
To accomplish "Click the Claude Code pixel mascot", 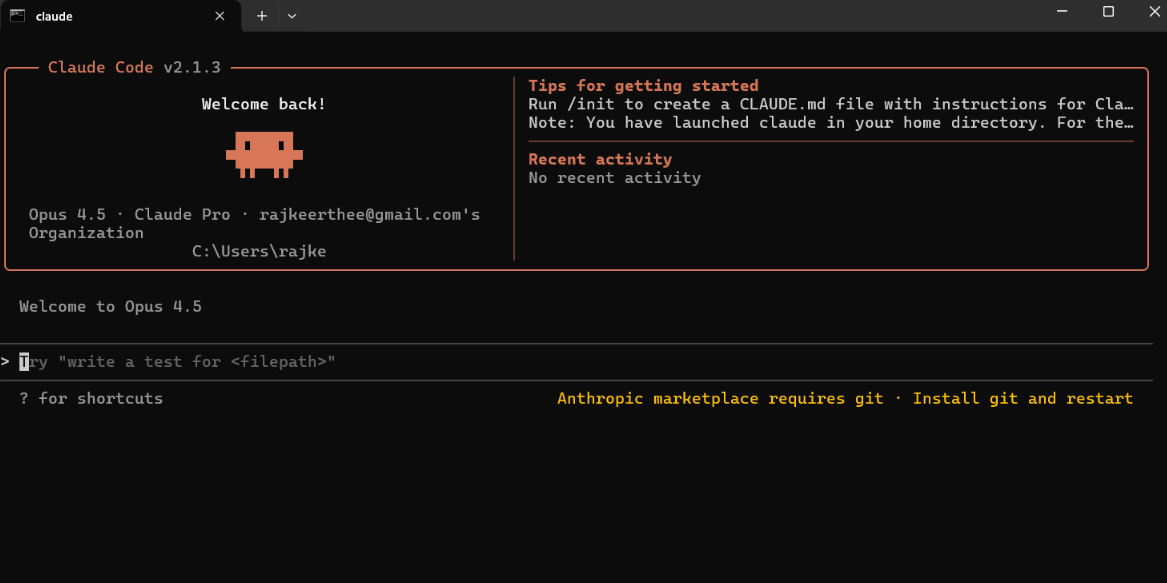I will (x=264, y=154).
